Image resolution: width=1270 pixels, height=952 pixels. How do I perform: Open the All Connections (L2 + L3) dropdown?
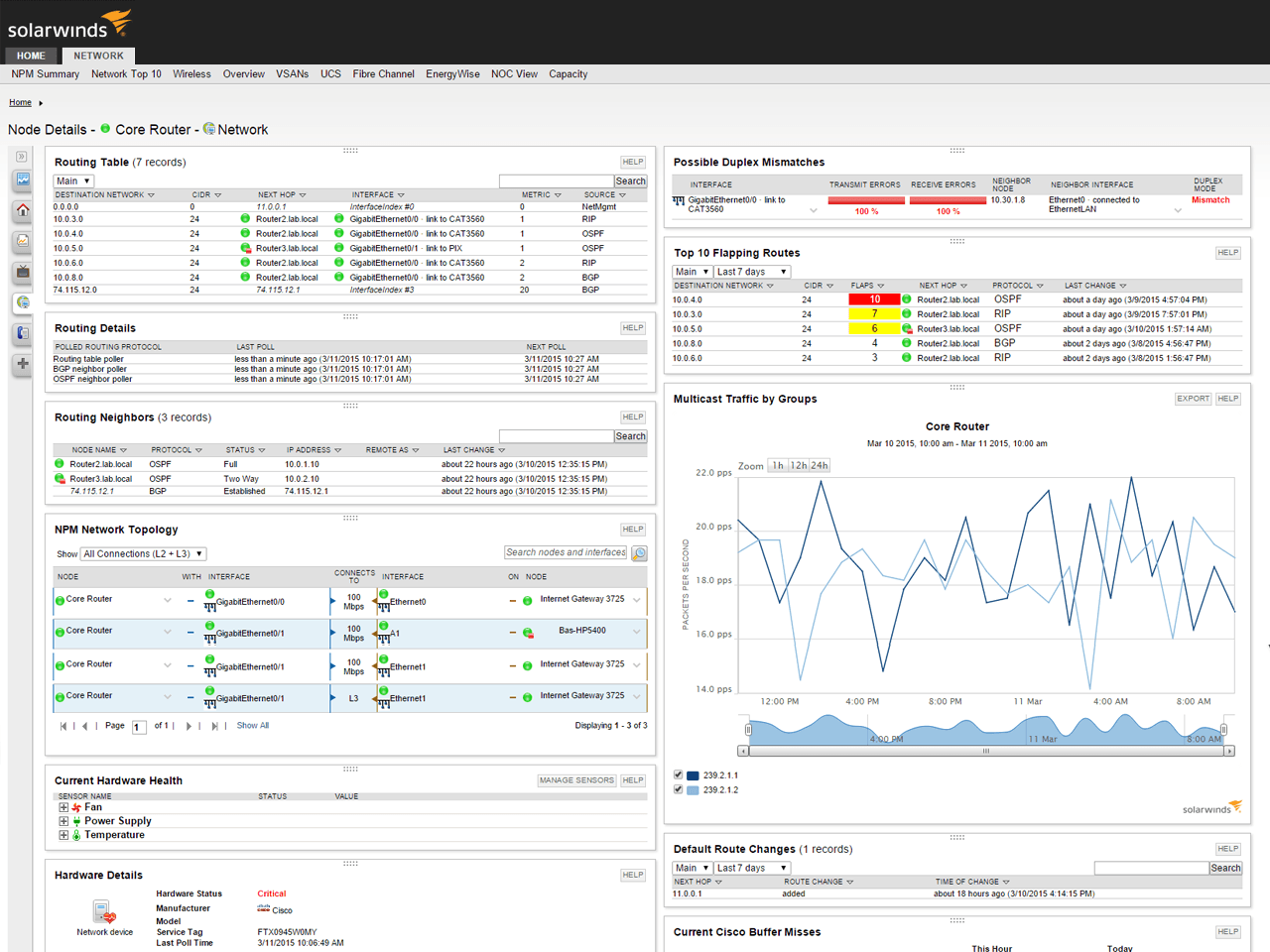click(x=143, y=554)
